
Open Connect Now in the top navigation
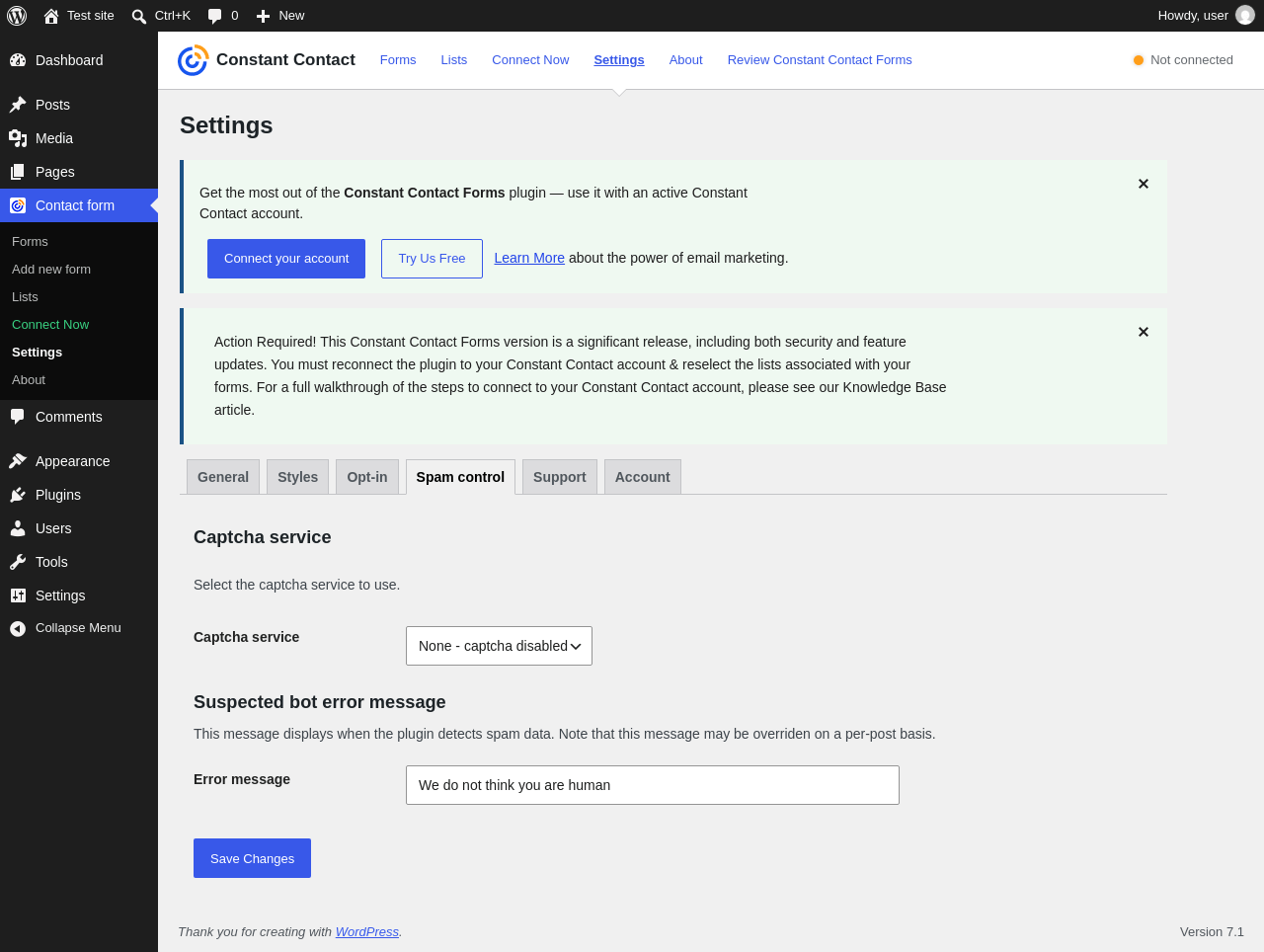click(530, 60)
